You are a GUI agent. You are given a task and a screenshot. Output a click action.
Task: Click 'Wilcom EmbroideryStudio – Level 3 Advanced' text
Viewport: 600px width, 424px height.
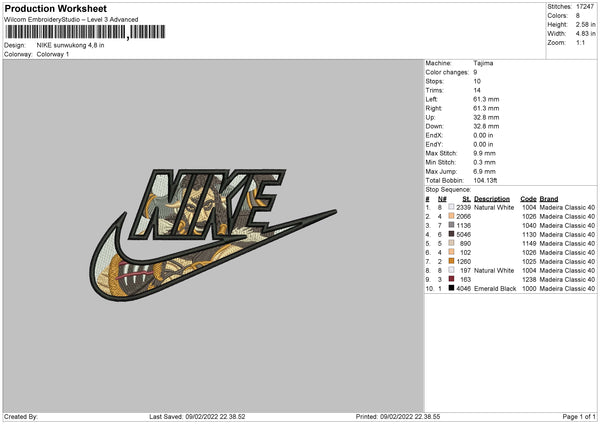(x=71, y=20)
